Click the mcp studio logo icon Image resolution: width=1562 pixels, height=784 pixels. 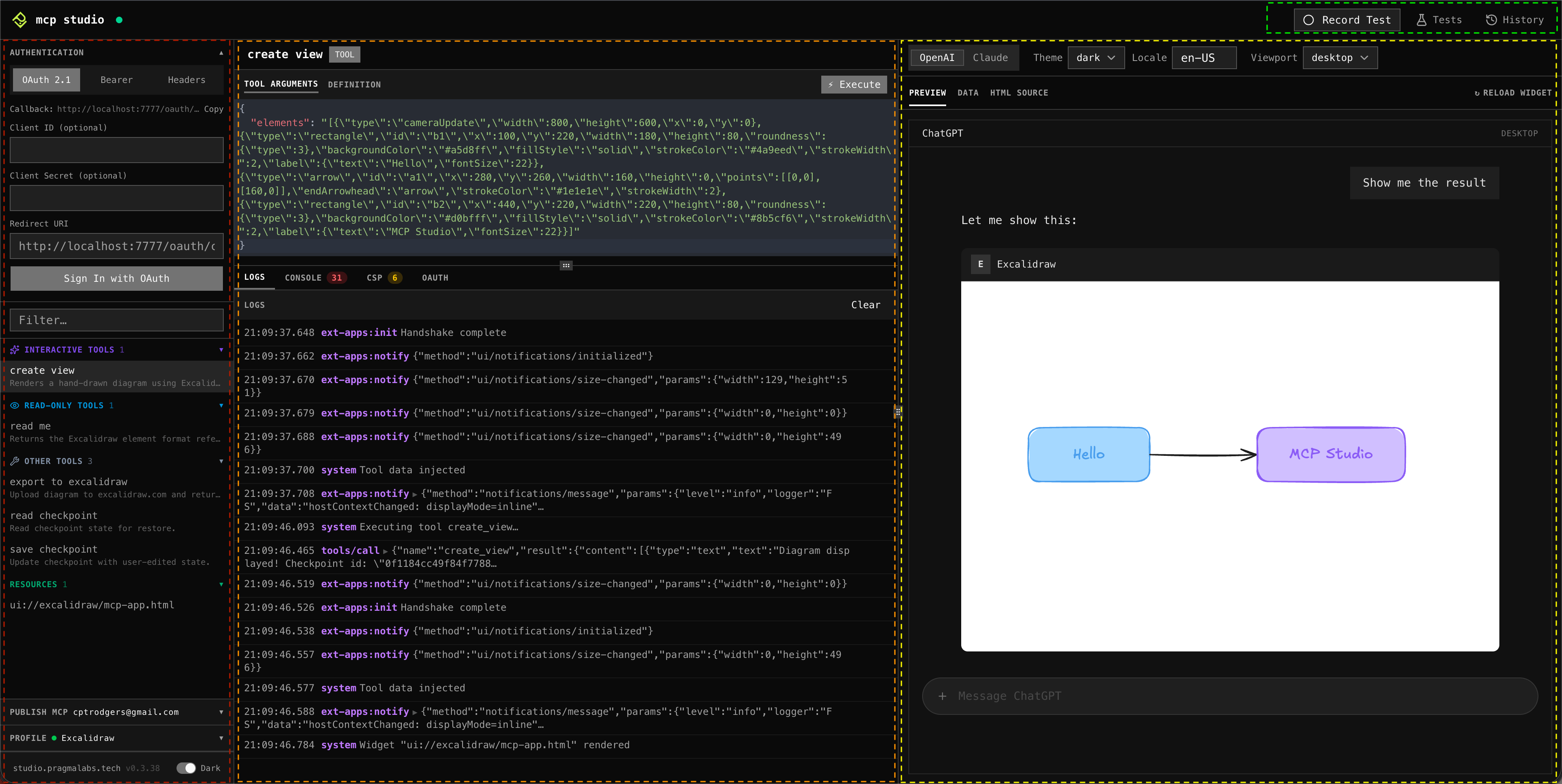click(x=20, y=20)
